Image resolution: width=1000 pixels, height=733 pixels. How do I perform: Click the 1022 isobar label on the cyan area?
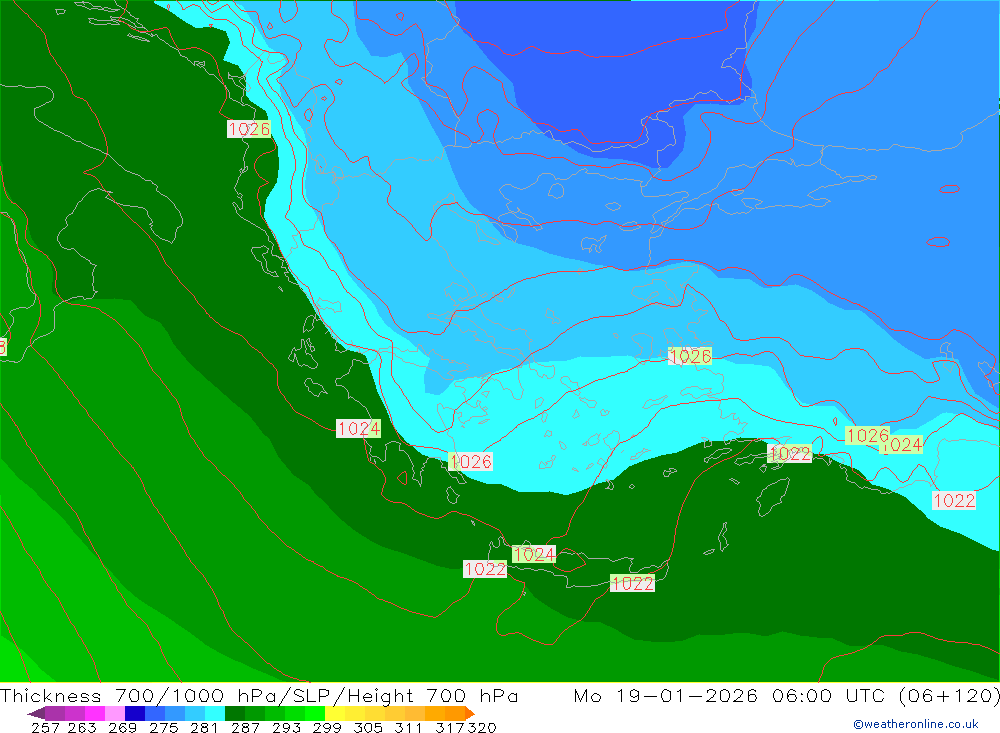pos(954,500)
